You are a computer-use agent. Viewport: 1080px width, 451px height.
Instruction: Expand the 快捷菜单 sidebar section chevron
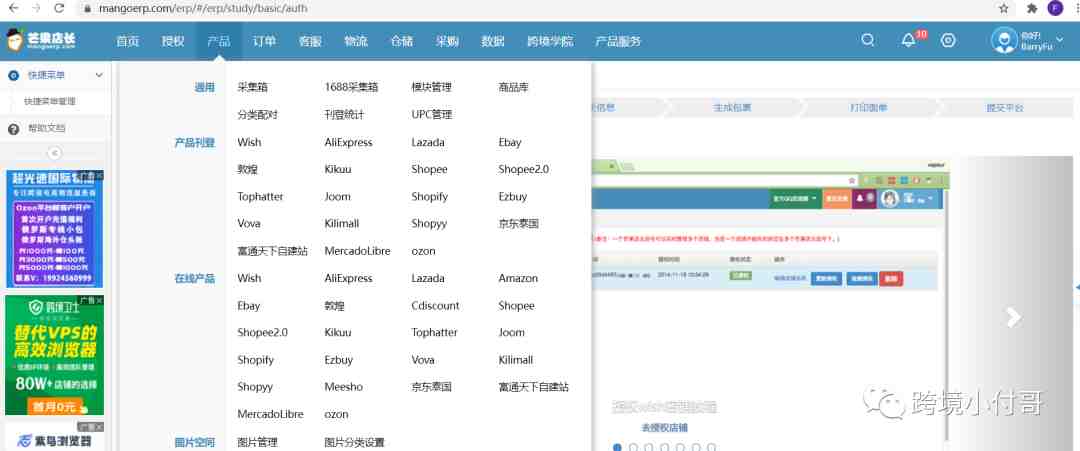(x=98, y=75)
